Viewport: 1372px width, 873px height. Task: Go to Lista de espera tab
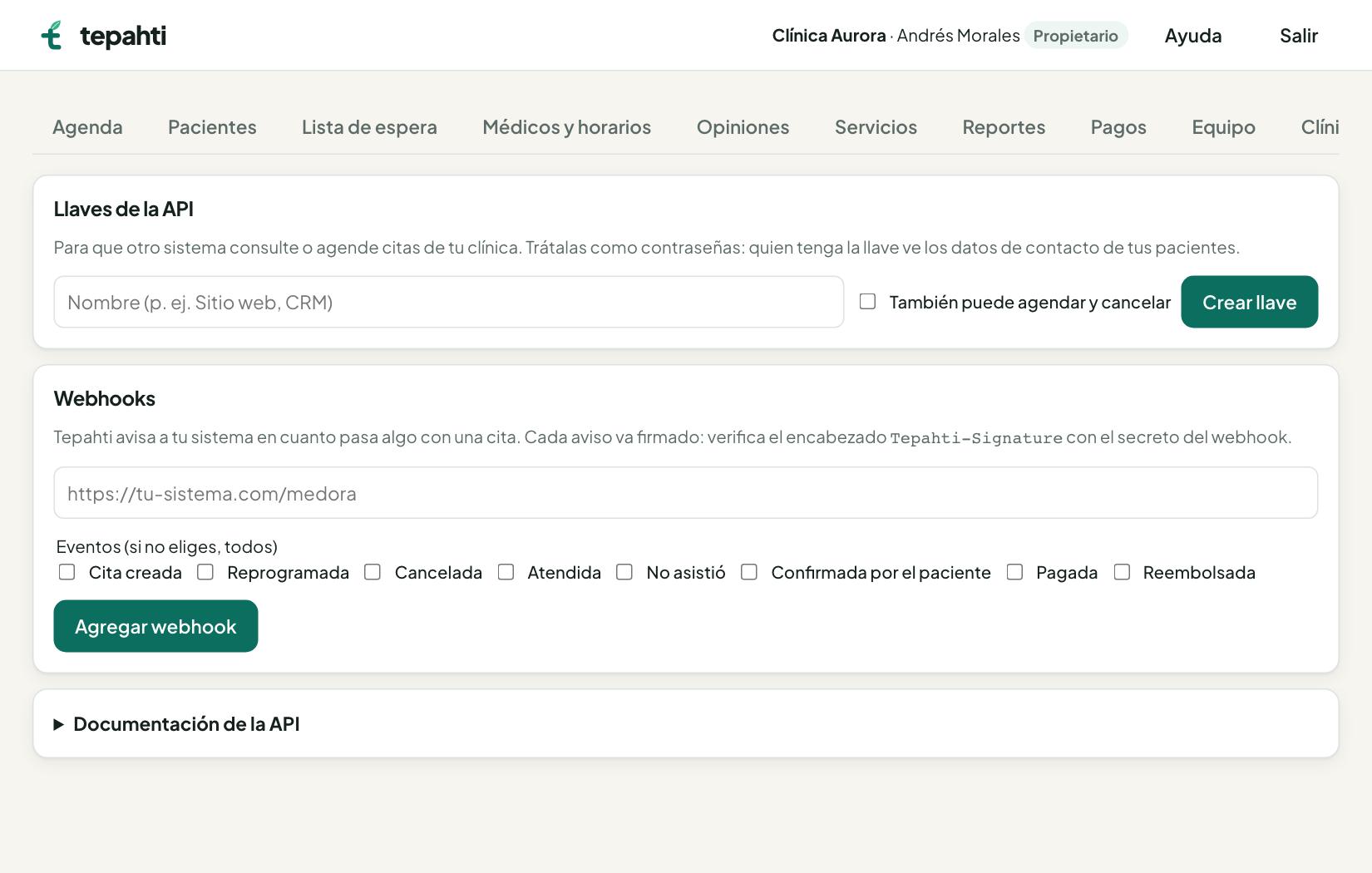tap(369, 127)
